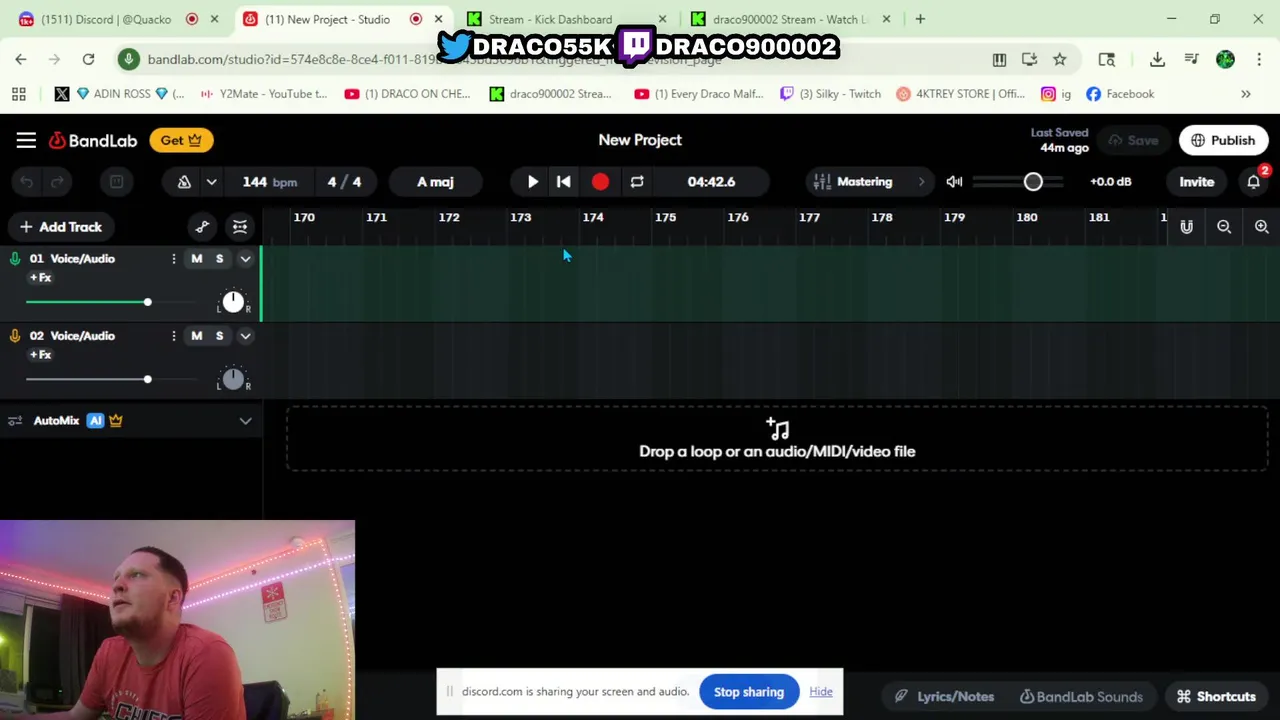Image resolution: width=1280 pixels, height=720 pixels.
Task: Solo track 01 Voice/Audio
Action: pos(220,259)
